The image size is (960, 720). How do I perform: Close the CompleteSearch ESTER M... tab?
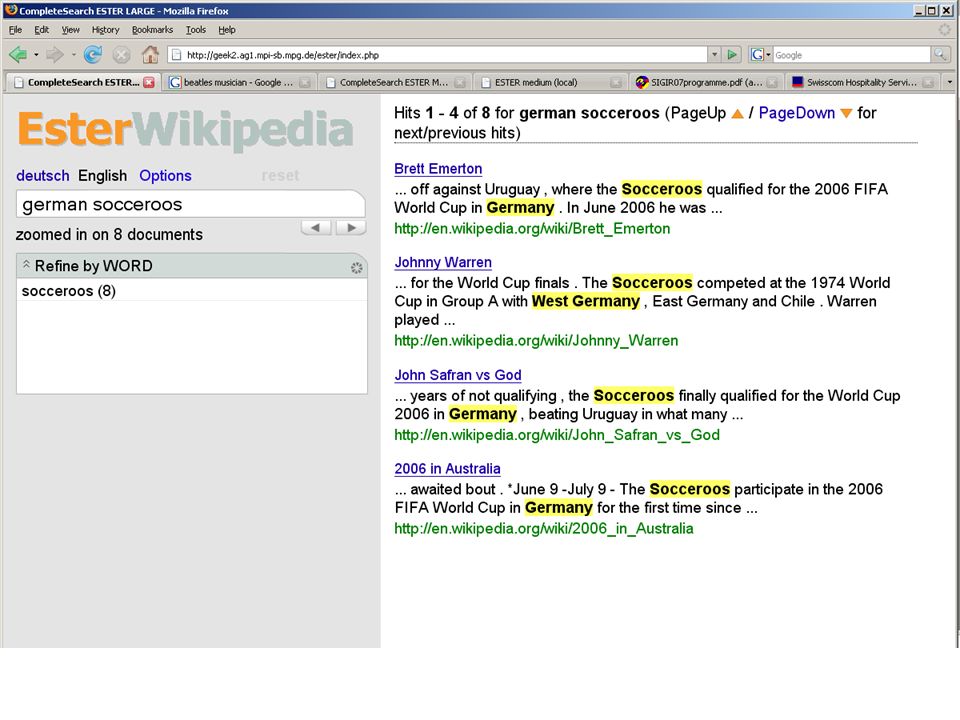[460, 82]
